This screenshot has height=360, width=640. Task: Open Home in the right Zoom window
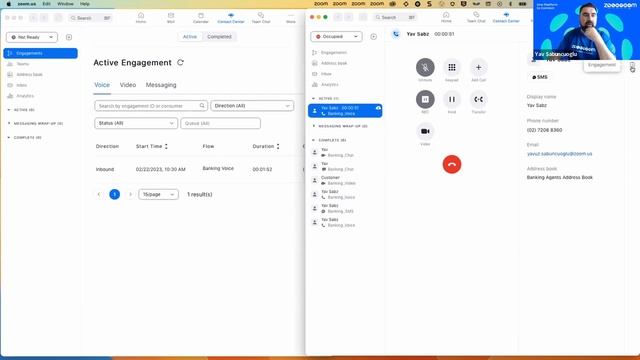tap(446, 17)
